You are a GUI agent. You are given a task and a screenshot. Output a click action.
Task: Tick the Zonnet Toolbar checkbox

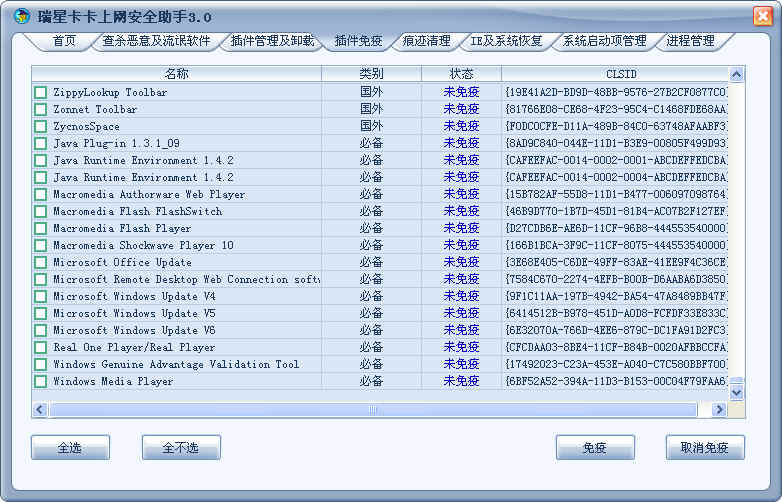coord(41,109)
